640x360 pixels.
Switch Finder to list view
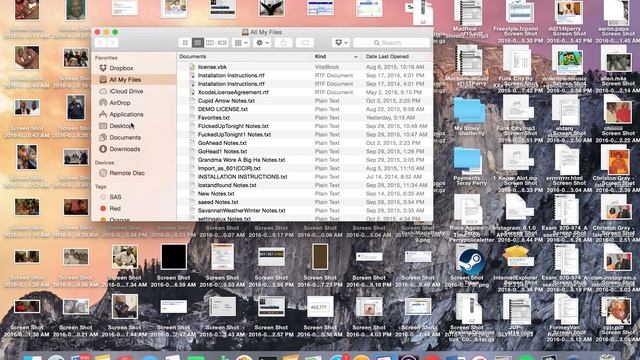[x=198, y=42]
